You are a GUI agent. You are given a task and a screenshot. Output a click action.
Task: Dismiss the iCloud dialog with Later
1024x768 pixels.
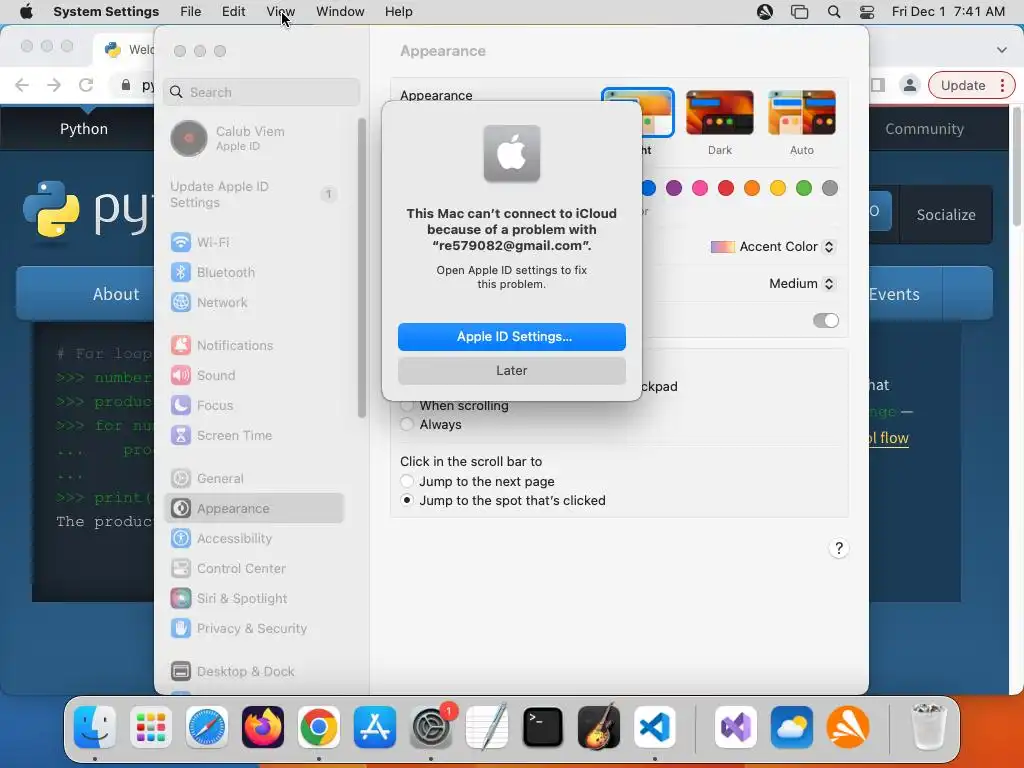tap(512, 371)
